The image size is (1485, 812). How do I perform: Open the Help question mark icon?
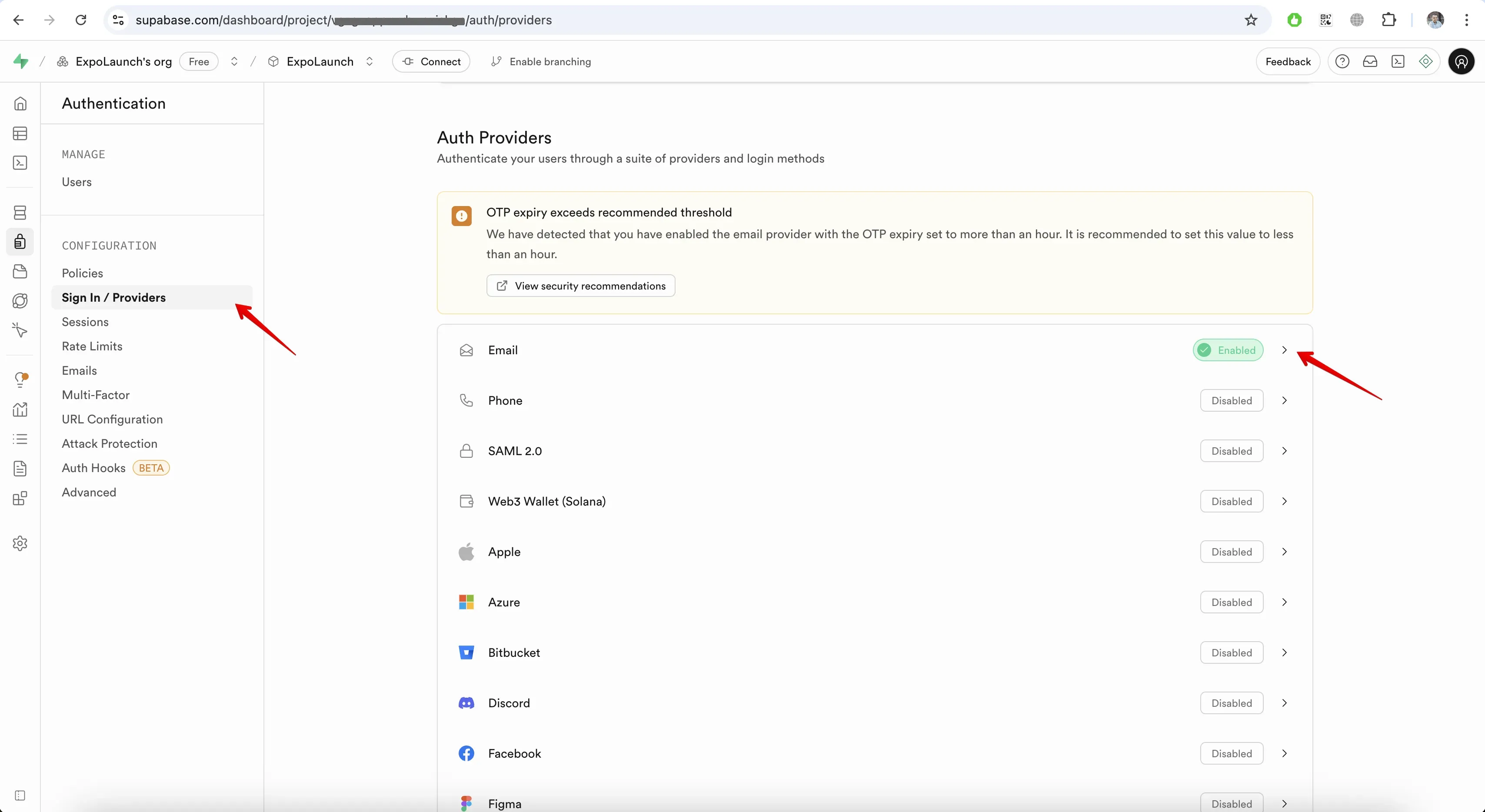tap(1342, 62)
